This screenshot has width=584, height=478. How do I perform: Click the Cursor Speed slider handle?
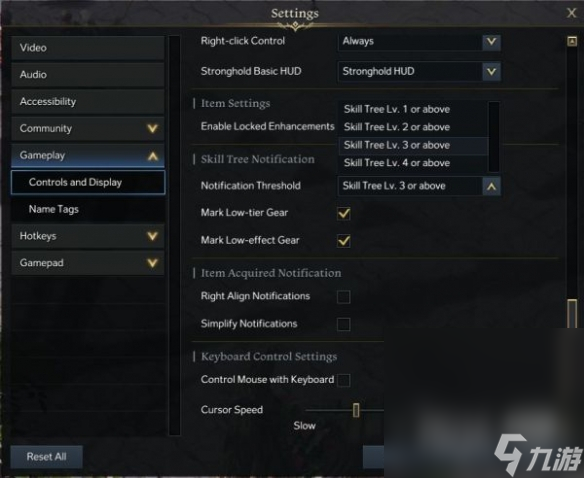356,410
